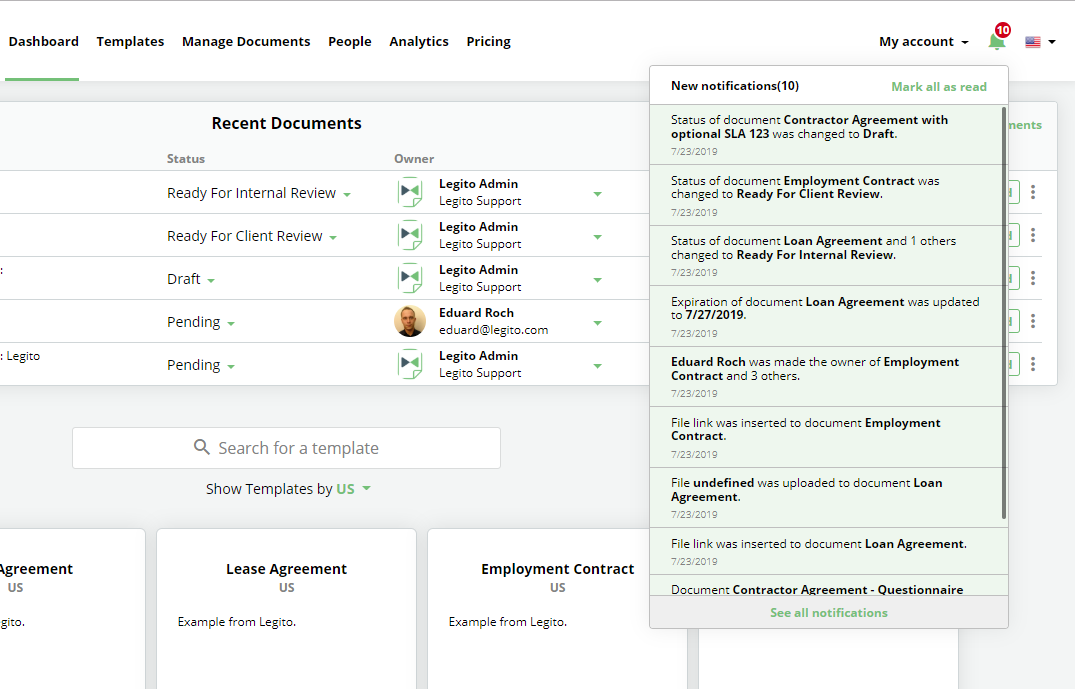Click See all notifications
The width and height of the screenshot is (1075, 689).
click(828, 612)
